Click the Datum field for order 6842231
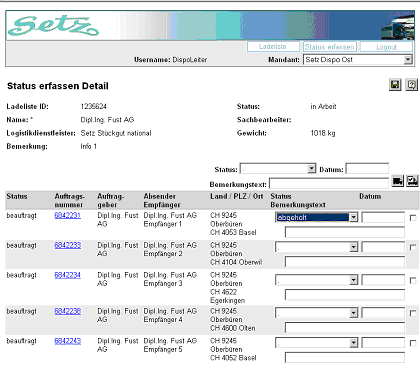Screen dimensions: 420x373 click(x=383, y=218)
